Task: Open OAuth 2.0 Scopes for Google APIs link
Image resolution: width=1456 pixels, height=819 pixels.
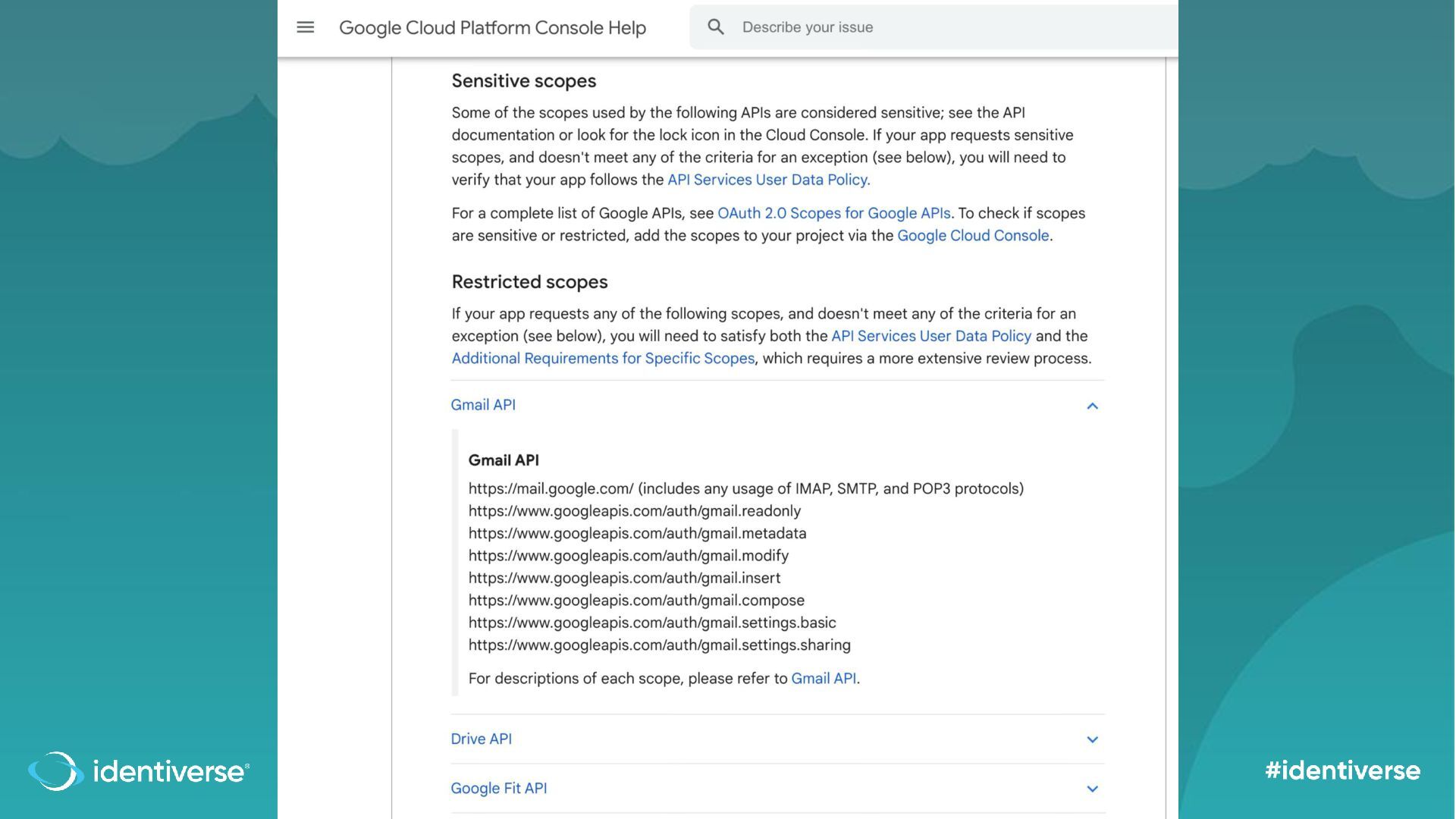Action: tap(833, 213)
